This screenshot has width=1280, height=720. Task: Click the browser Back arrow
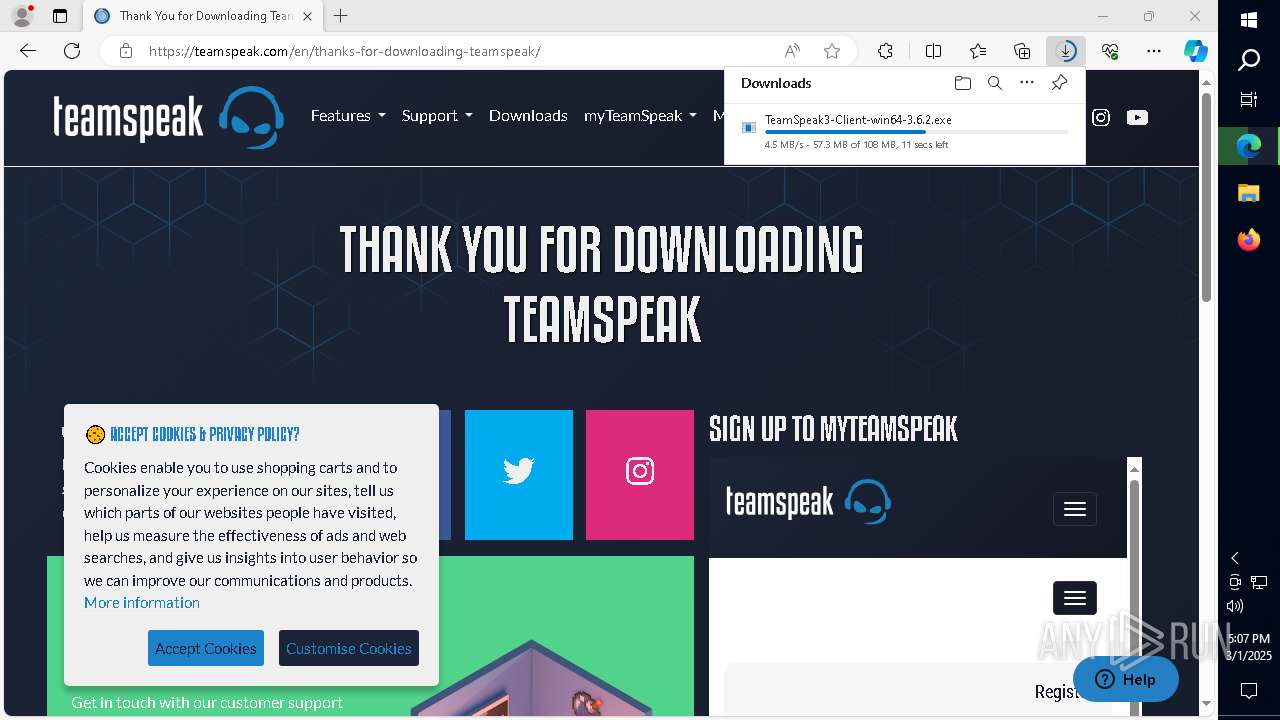28,51
